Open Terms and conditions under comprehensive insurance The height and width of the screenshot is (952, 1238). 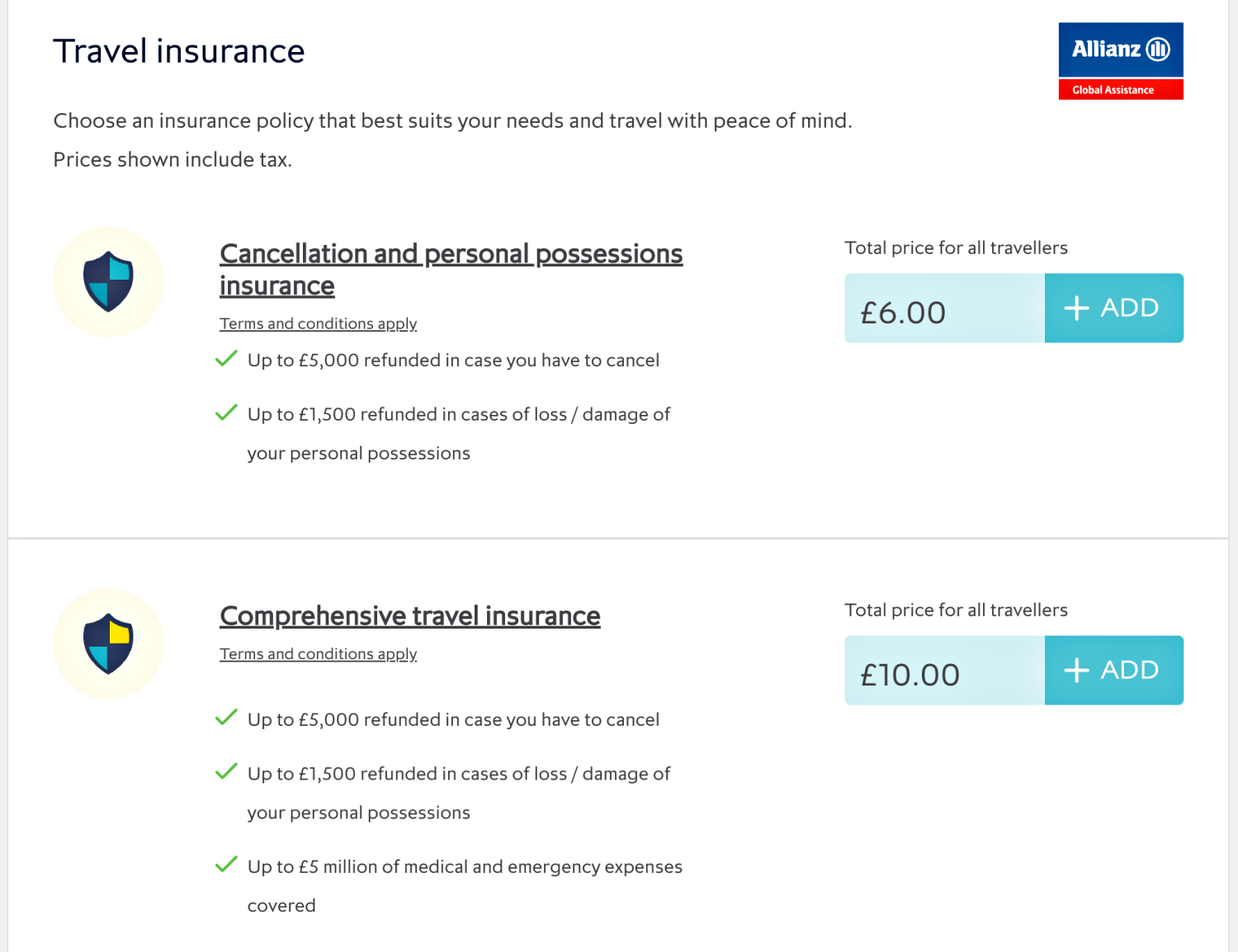318,653
